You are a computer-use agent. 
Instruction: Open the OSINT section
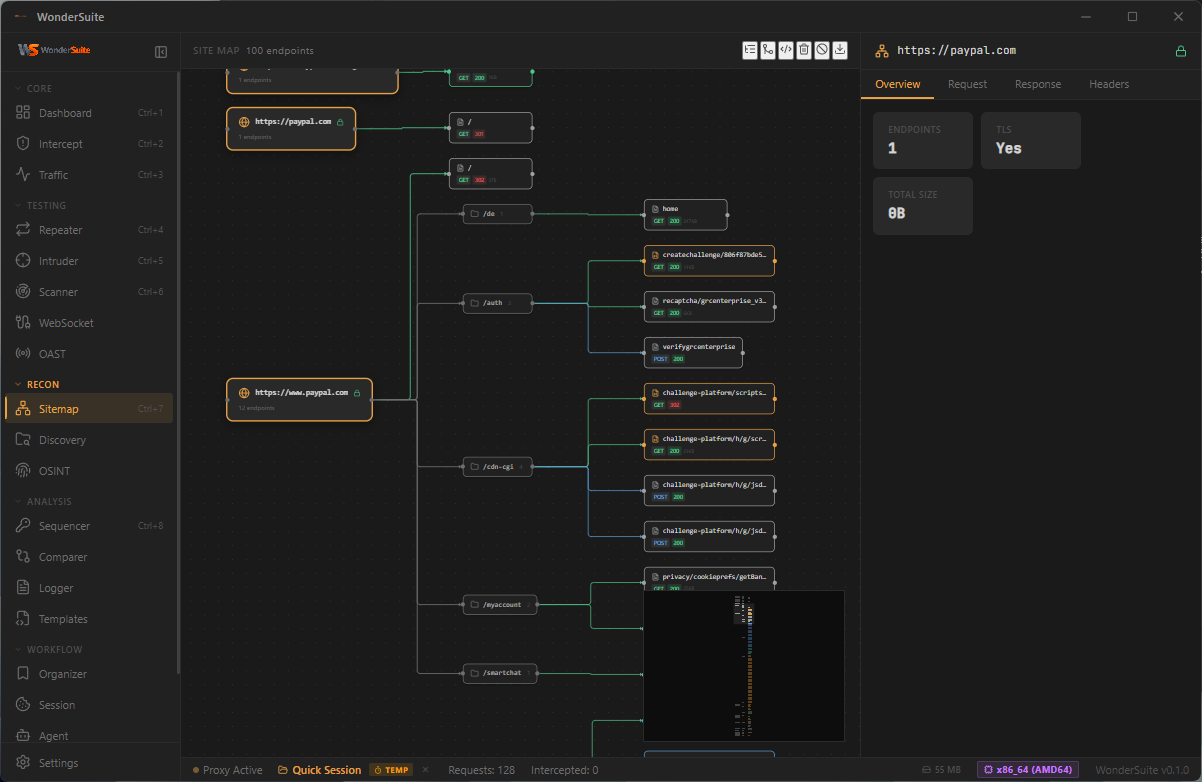point(89,471)
